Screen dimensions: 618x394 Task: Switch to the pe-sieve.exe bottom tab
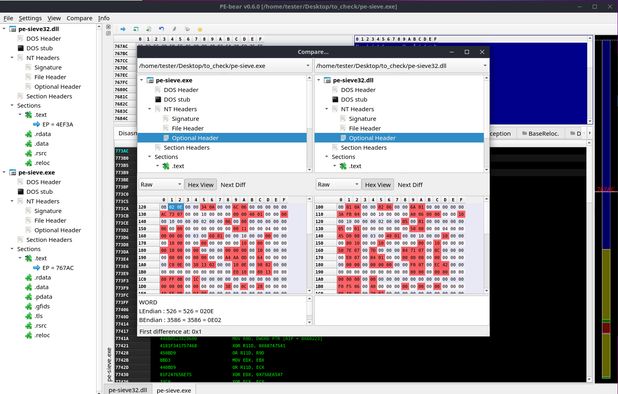[174, 390]
